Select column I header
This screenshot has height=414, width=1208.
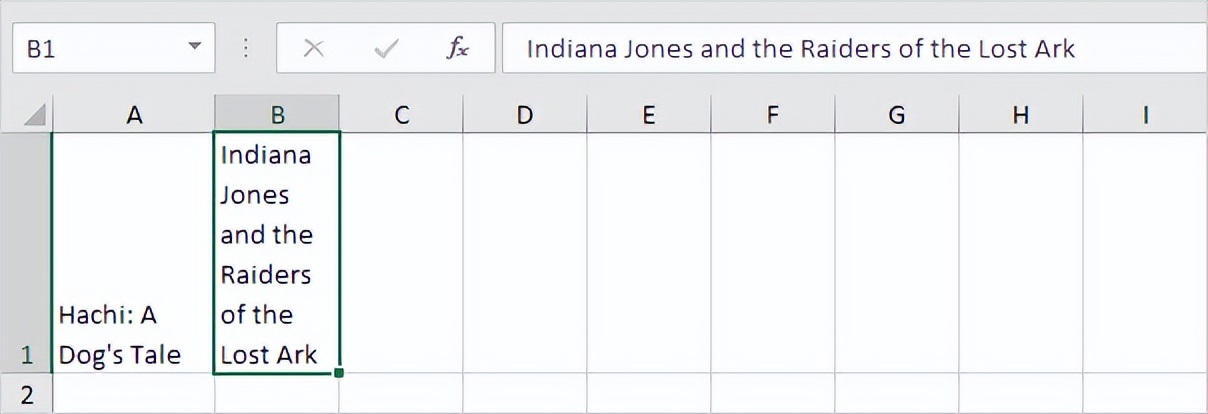(1144, 115)
